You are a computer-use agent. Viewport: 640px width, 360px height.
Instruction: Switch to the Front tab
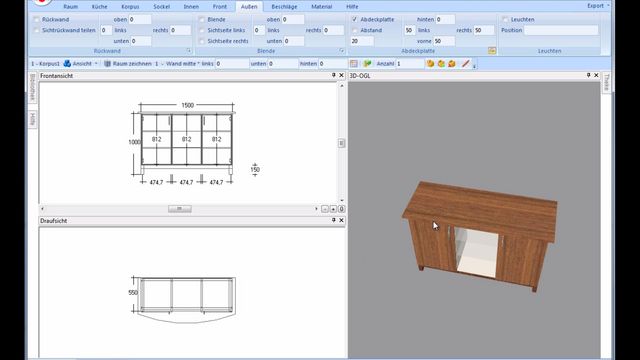[220, 7]
